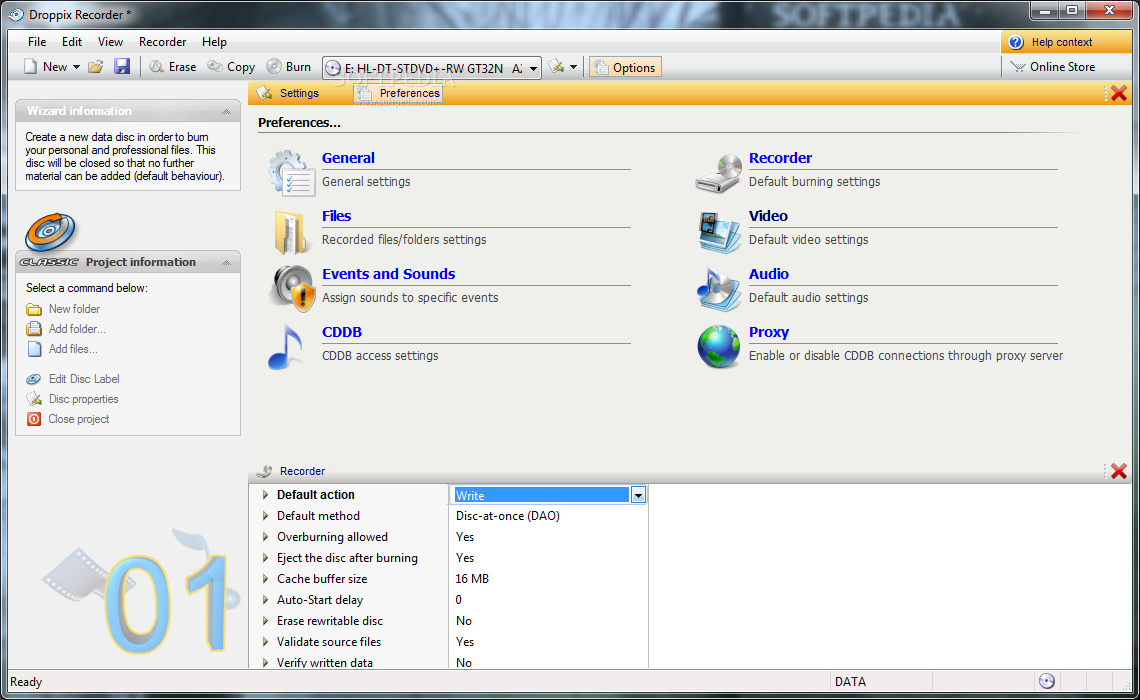Click the Burn toolbar button
1140x700 pixels.
tap(289, 67)
